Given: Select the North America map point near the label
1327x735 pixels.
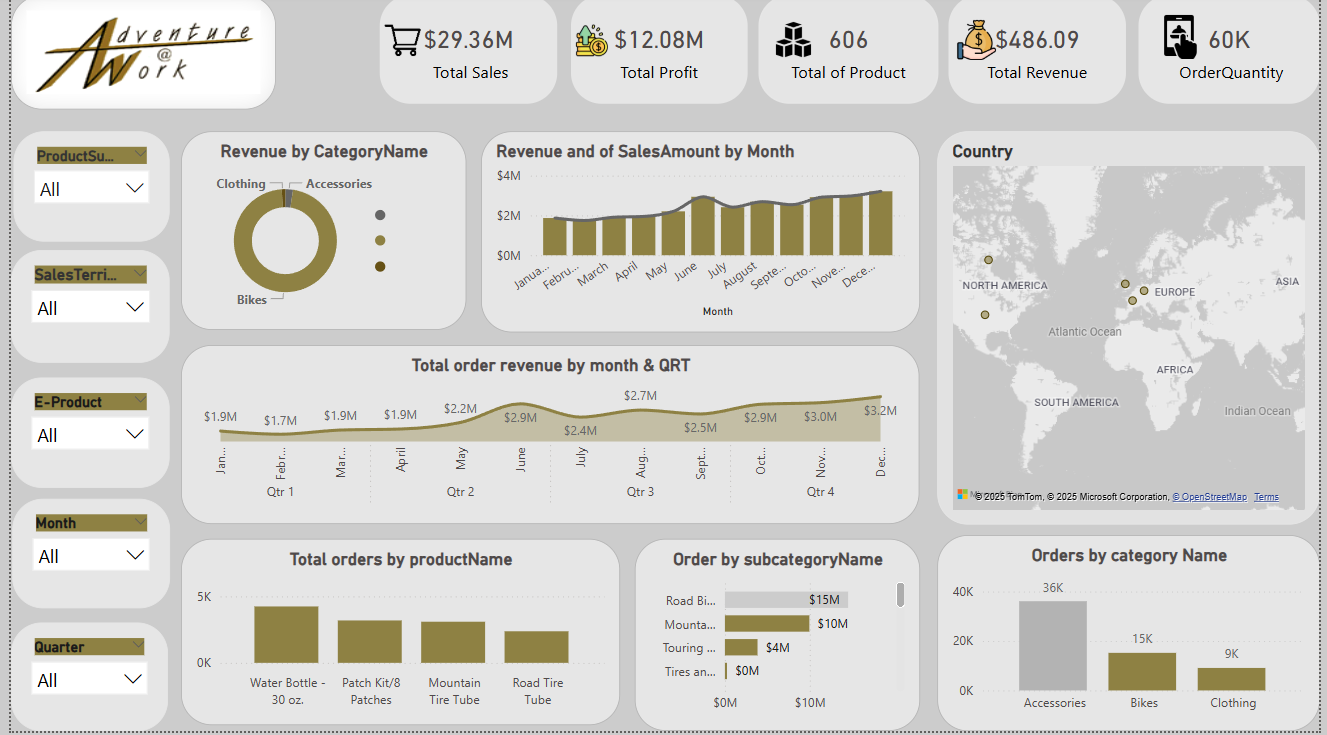Looking at the screenshot, I should tap(988, 260).
